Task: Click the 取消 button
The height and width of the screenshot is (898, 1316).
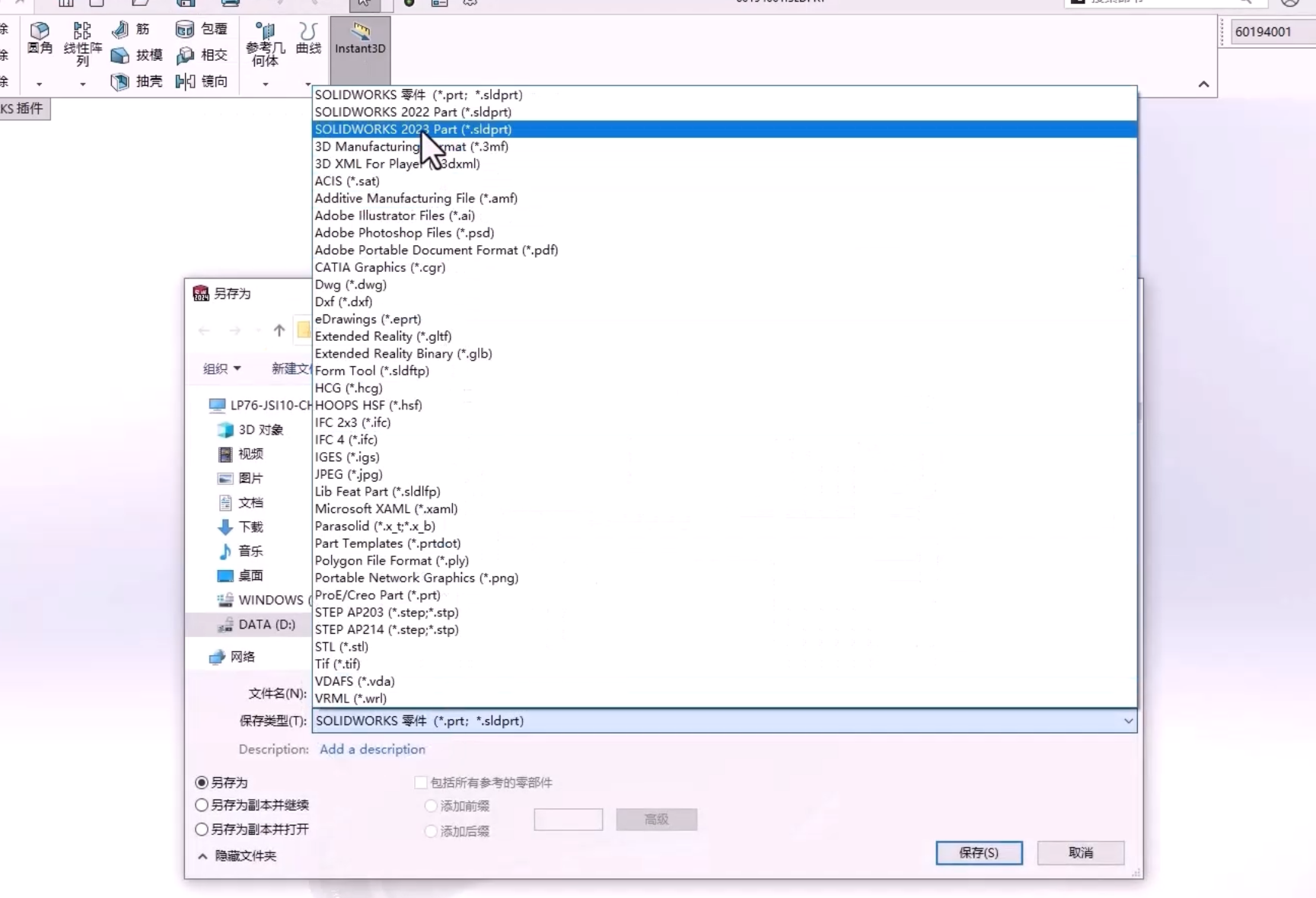Action: click(1081, 853)
